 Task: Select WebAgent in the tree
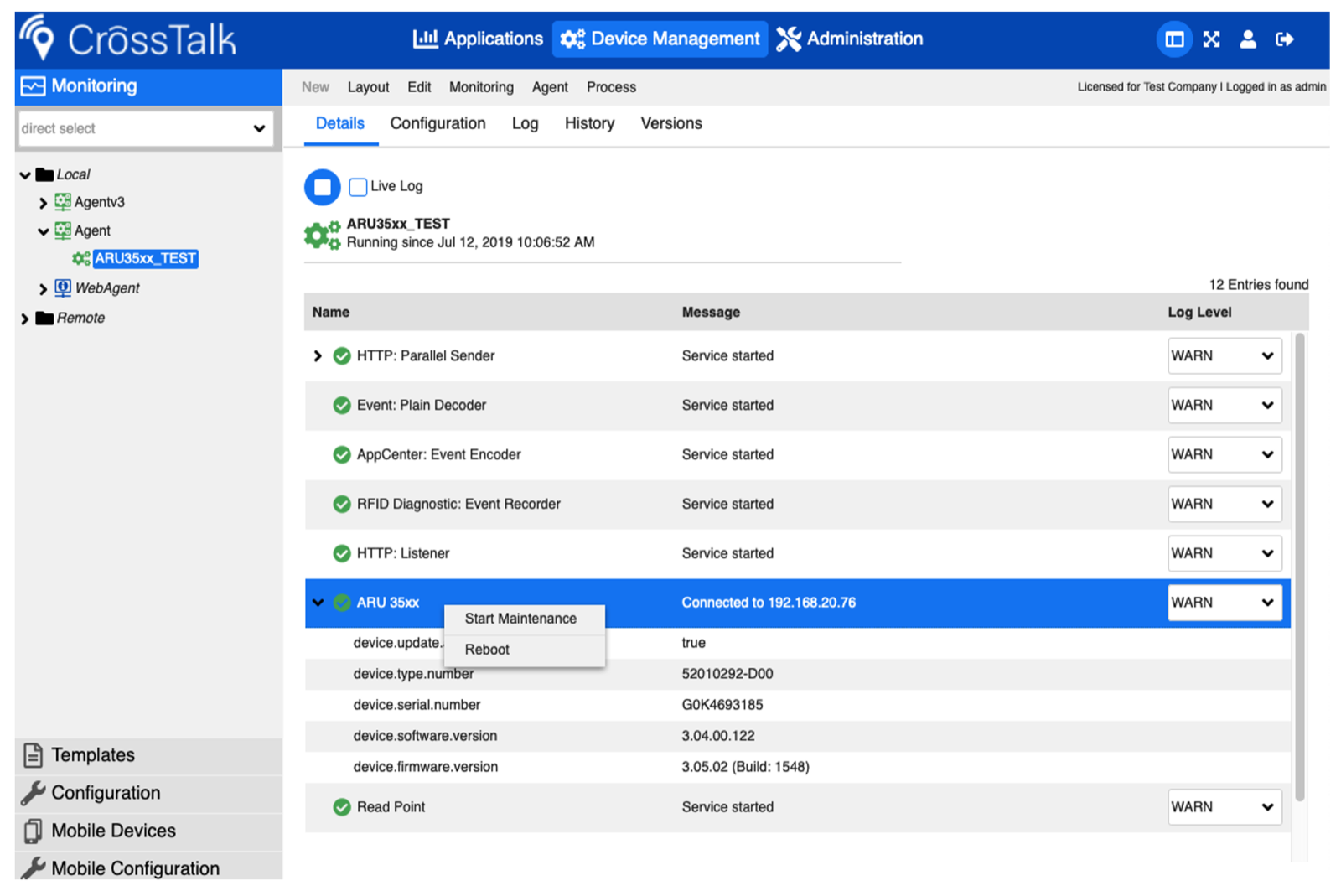[x=107, y=287]
